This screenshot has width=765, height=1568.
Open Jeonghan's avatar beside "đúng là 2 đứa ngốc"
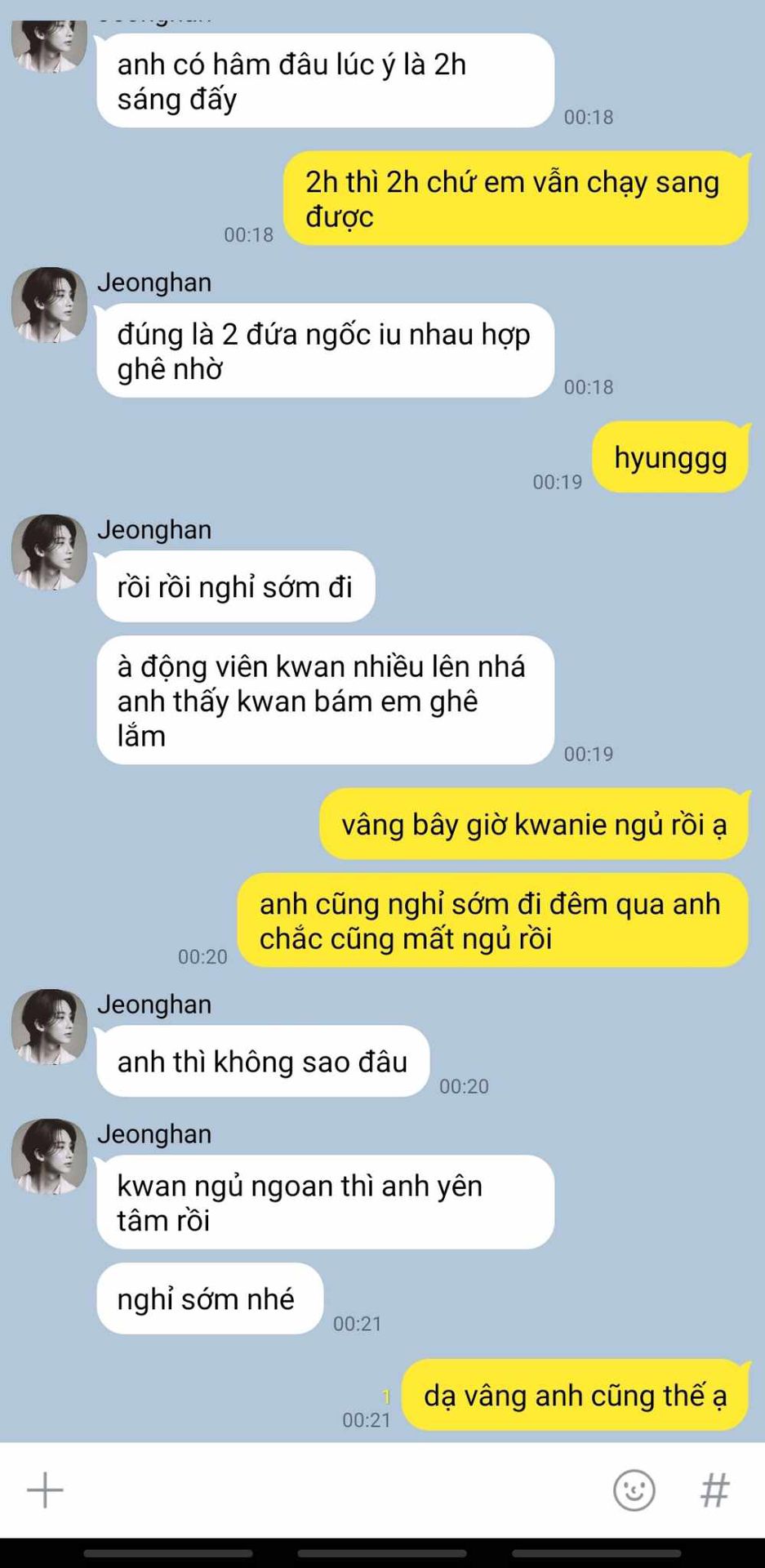point(49,305)
